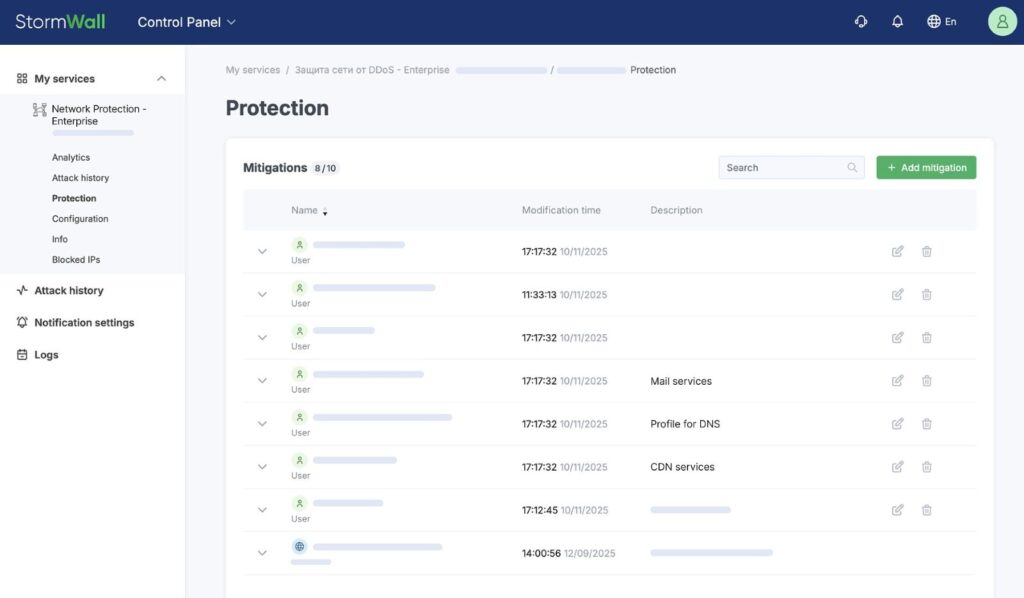Open the My services breadcrumb link
Viewport: 1024px width, 598px height.
pyautogui.click(x=252, y=69)
